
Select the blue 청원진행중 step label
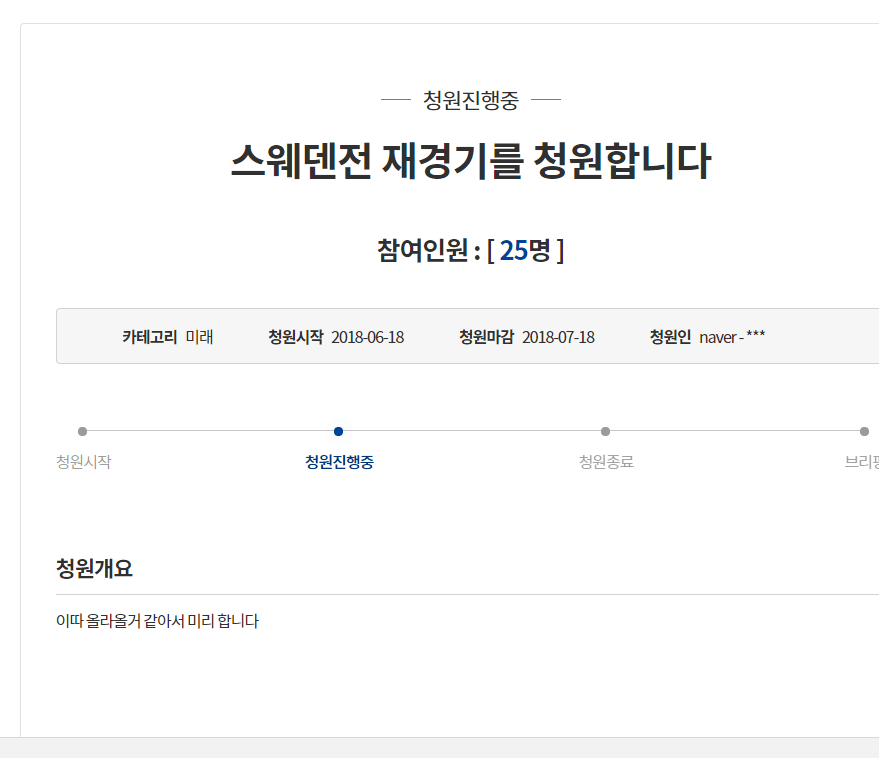339,462
